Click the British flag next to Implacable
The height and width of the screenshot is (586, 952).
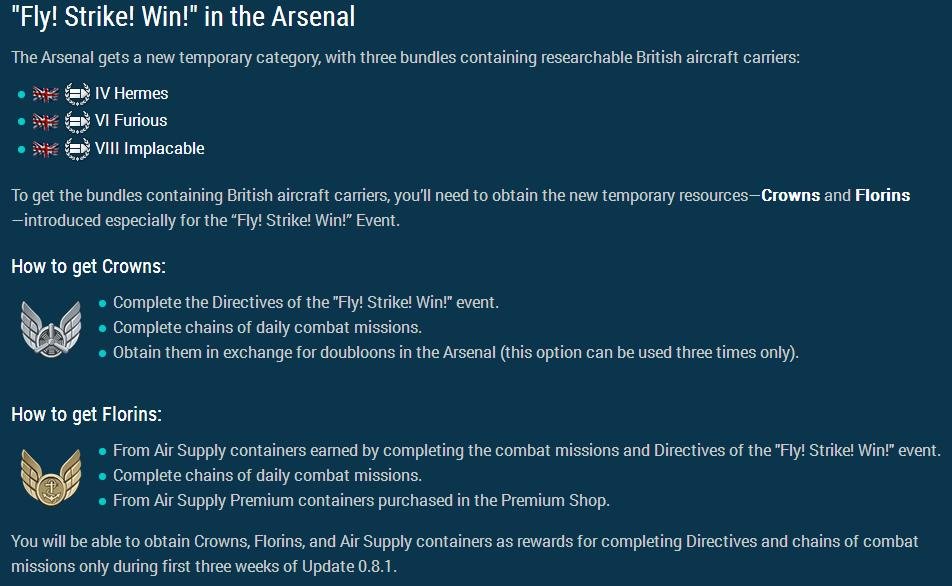[45, 149]
